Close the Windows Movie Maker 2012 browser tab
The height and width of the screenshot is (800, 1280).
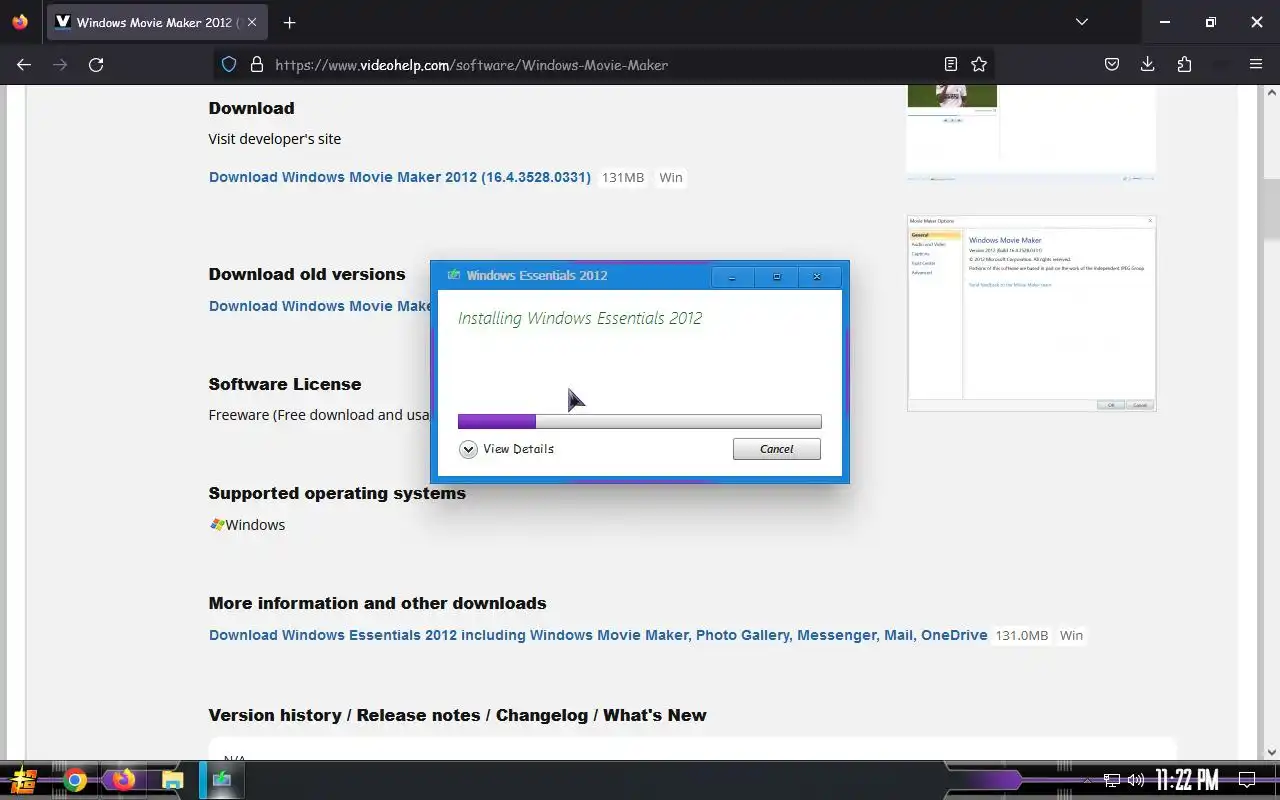[x=251, y=22]
